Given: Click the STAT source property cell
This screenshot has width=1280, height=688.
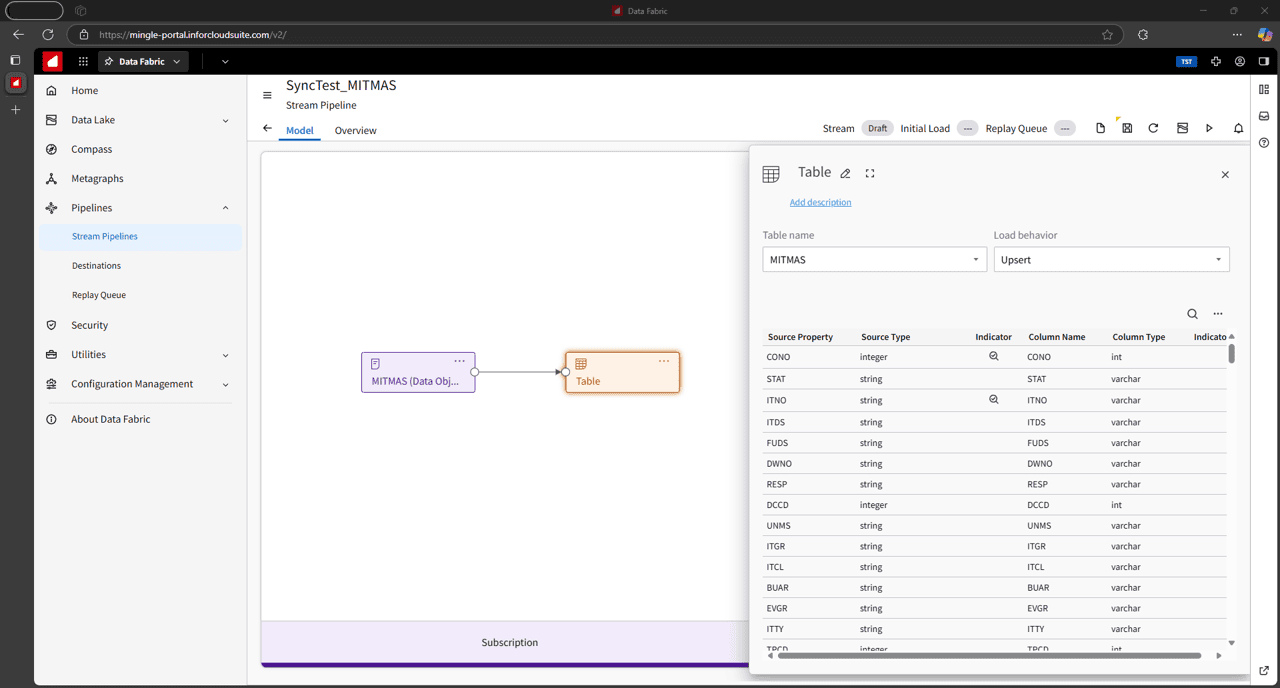Looking at the screenshot, I should (x=776, y=379).
